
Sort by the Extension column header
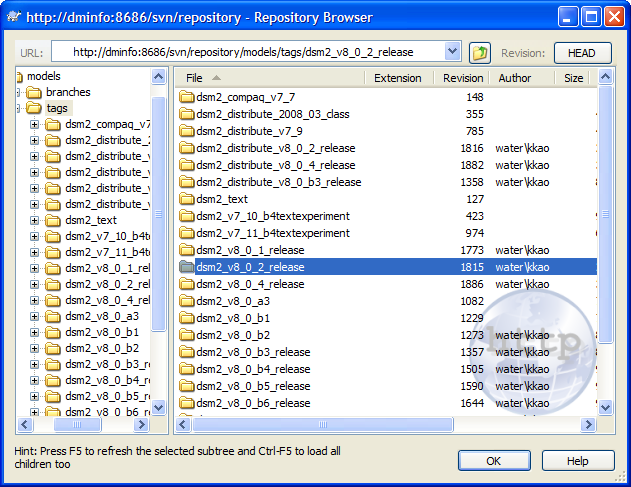(x=399, y=78)
